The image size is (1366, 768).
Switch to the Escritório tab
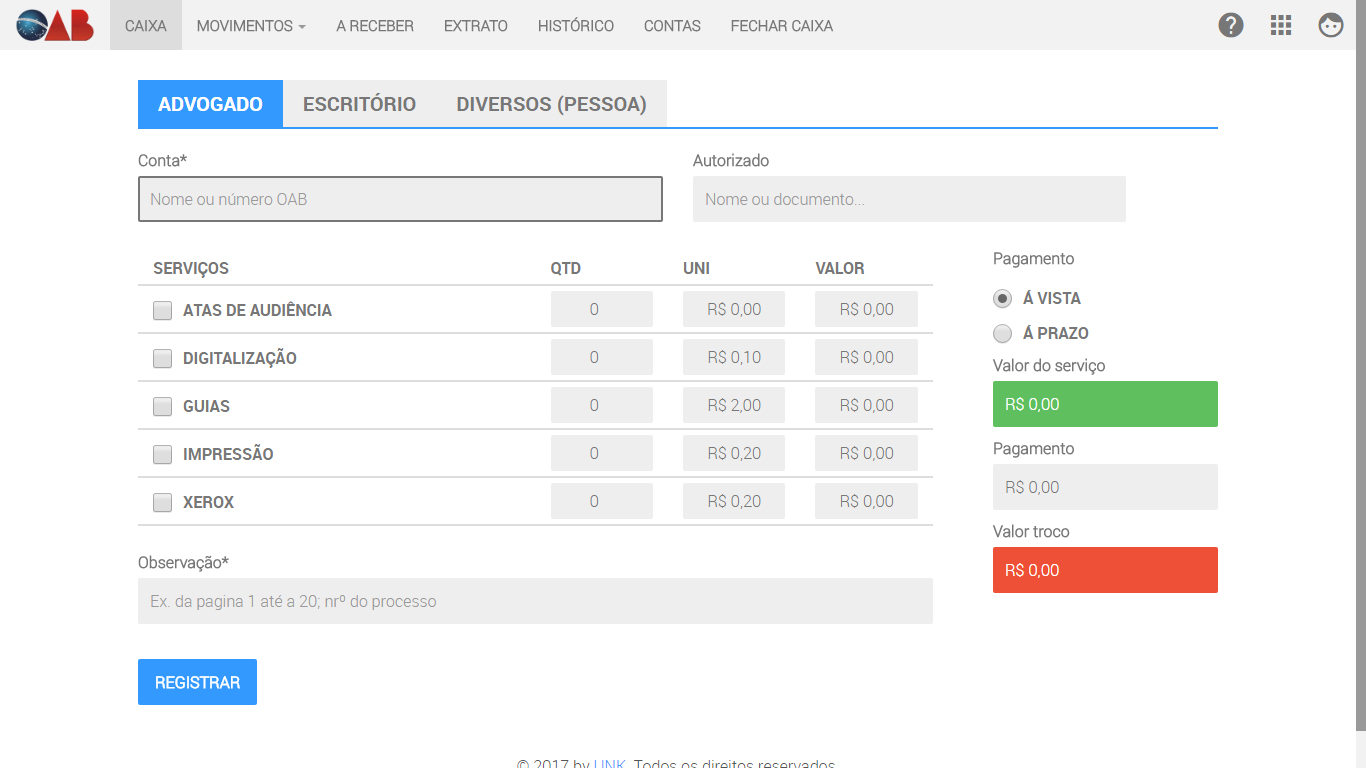click(x=359, y=104)
